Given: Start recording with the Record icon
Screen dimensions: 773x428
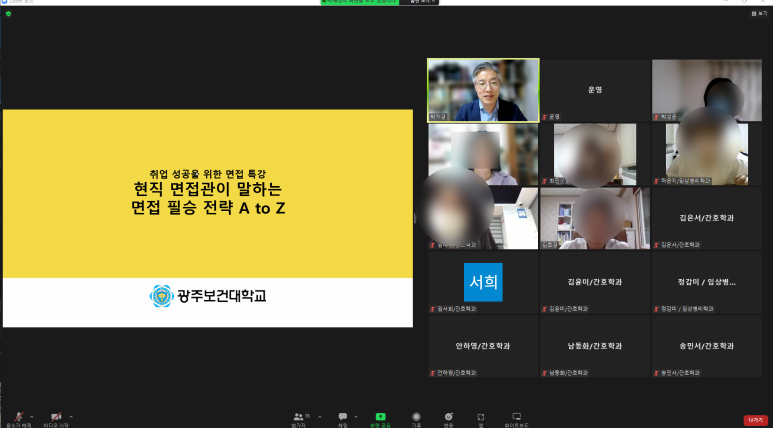Looking at the screenshot, I should tap(416, 417).
